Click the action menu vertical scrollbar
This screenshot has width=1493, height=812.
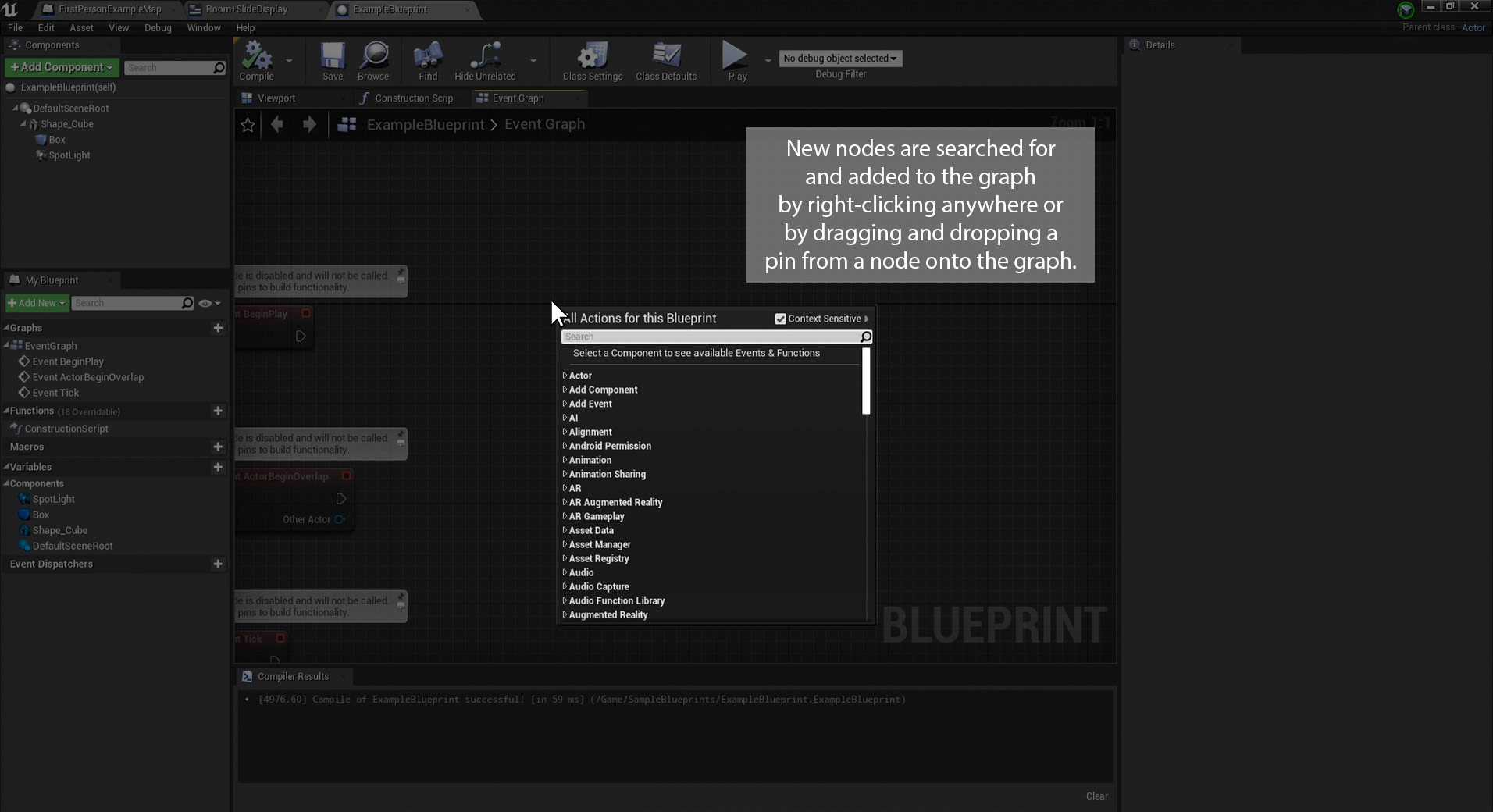[x=865, y=381]
